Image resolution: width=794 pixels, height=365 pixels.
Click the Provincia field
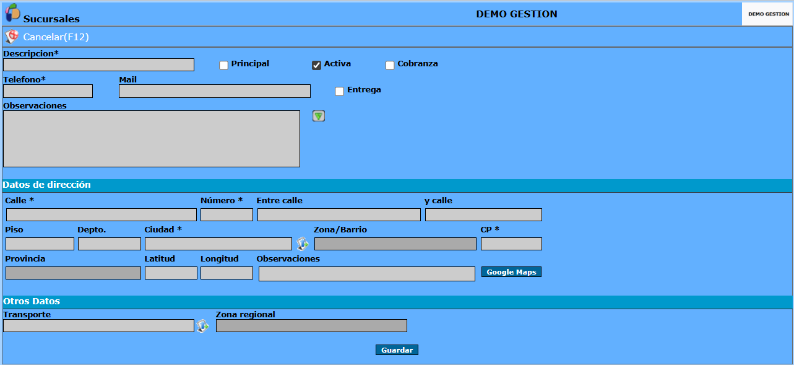[x=73, y=273]
